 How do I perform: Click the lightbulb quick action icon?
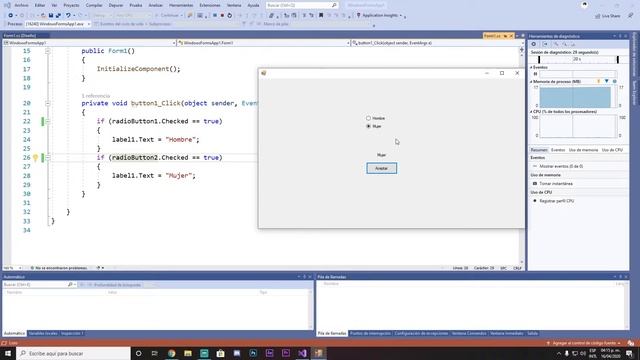pyautogui.click(x=36, y=158)
